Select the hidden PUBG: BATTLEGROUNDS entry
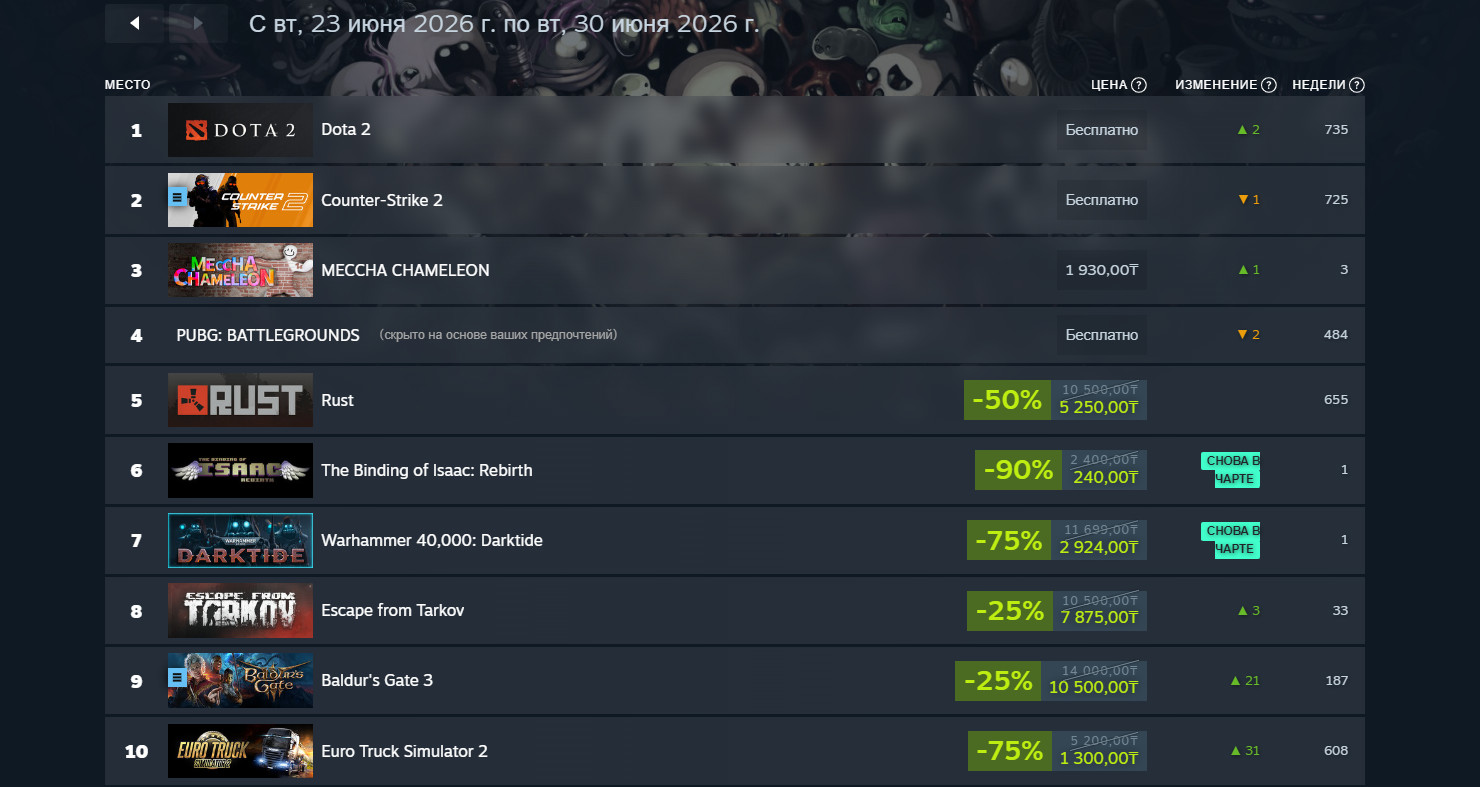This screenshot has width=1480, height=787. (735, 335)
